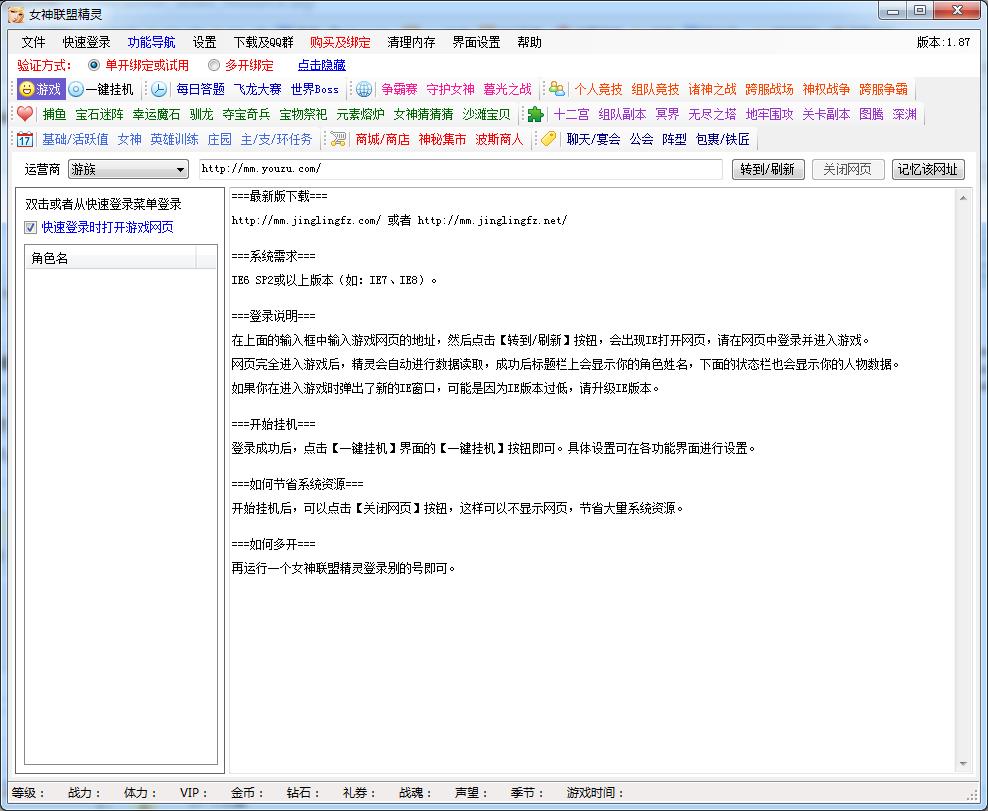
Task: Click the game URL address input field
Action: tap(460, 170)
